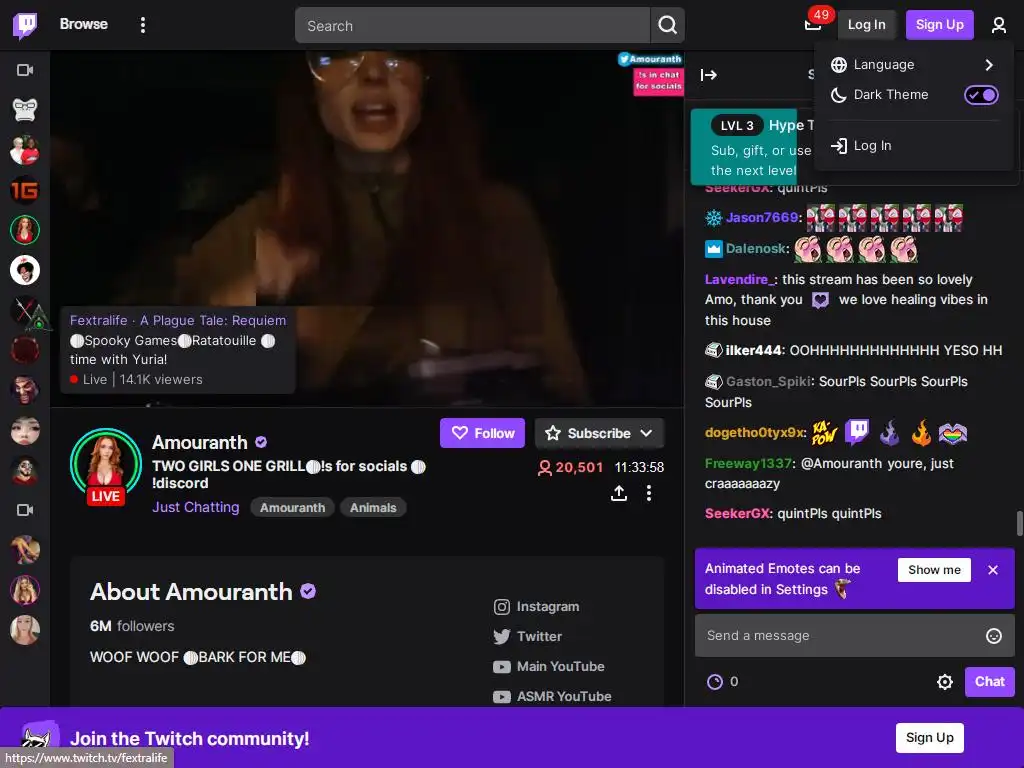The width and height of the screenshot is (1024, 768).
Task: Open the Instagram social link
Action: click(536, 607)
